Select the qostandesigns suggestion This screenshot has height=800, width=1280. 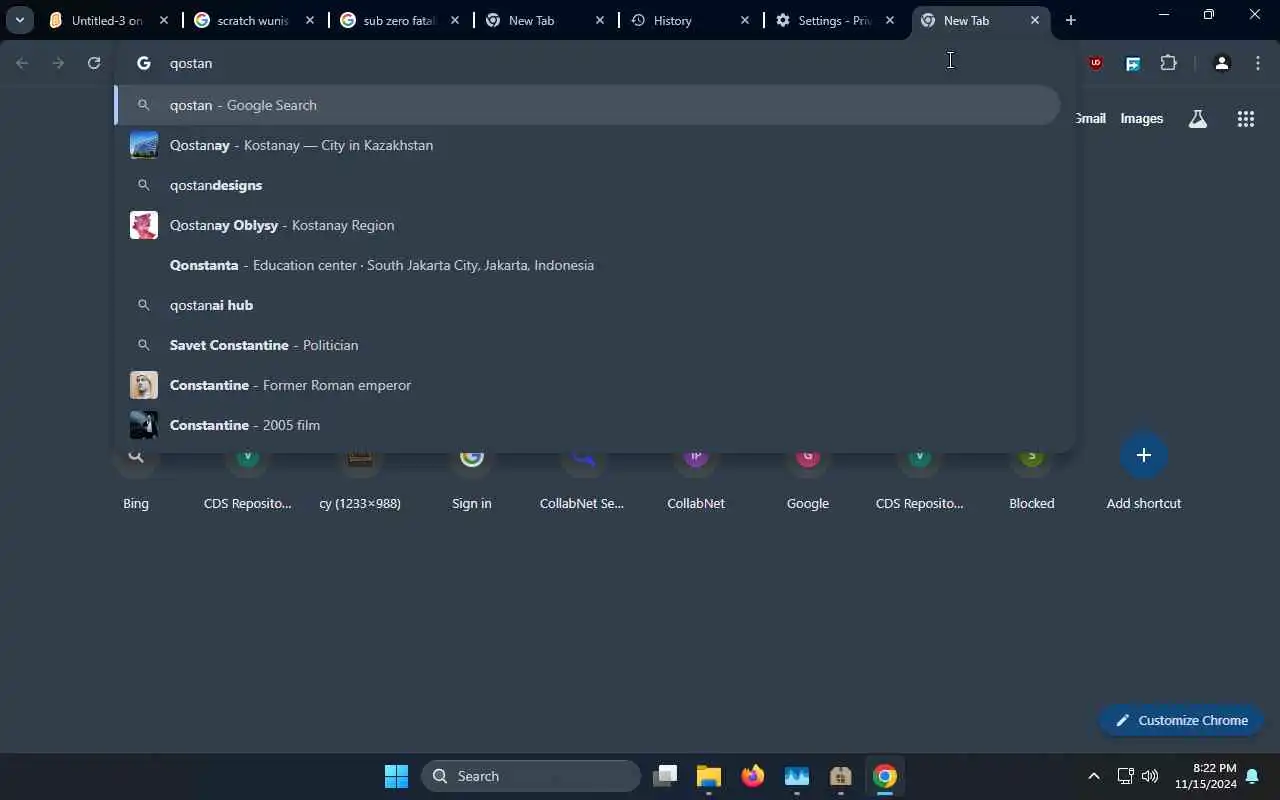[x=587, y=185]
